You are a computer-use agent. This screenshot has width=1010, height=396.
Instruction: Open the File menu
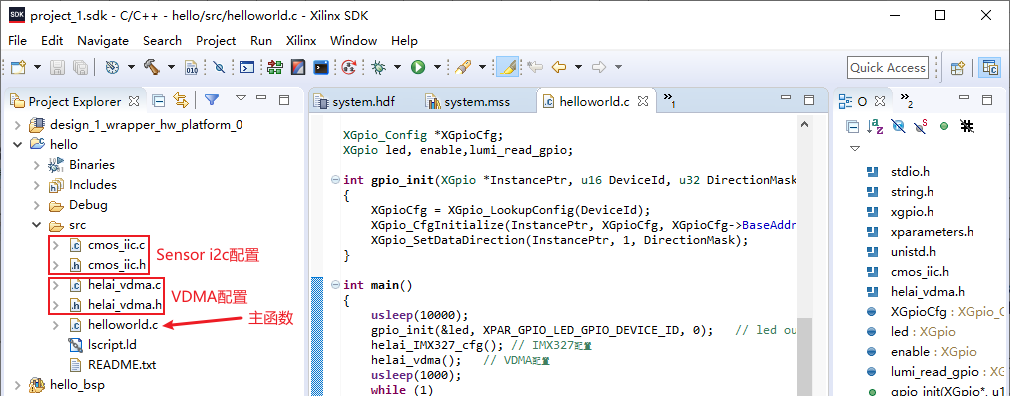pos(18,41)
